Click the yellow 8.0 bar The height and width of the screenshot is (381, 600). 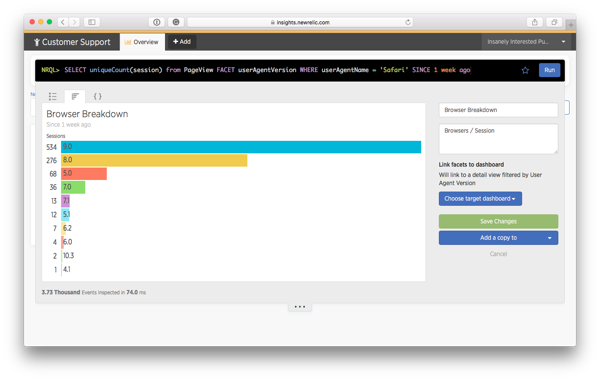click(x=154, y=160)
